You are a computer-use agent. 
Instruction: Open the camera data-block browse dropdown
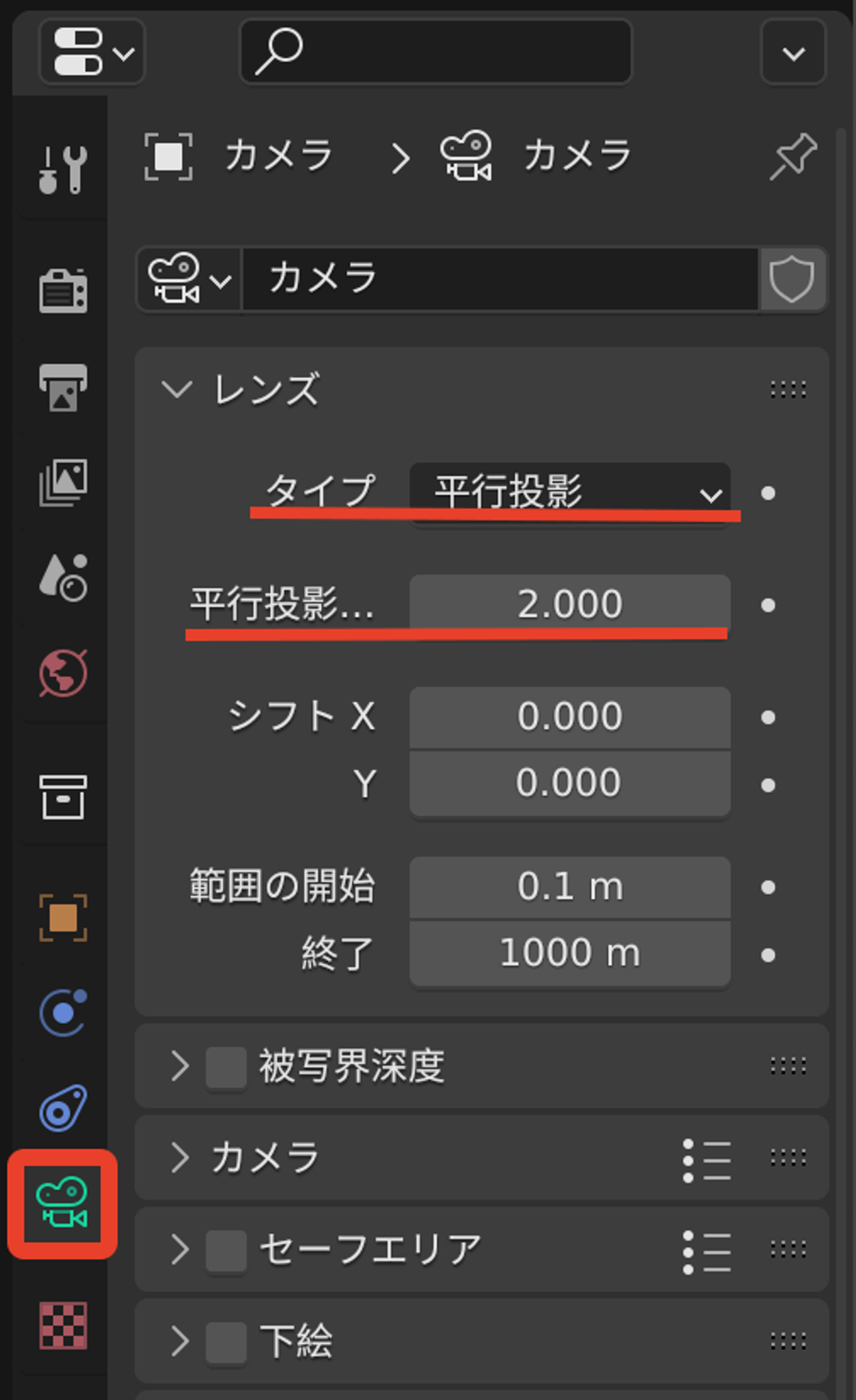point(189,279)
